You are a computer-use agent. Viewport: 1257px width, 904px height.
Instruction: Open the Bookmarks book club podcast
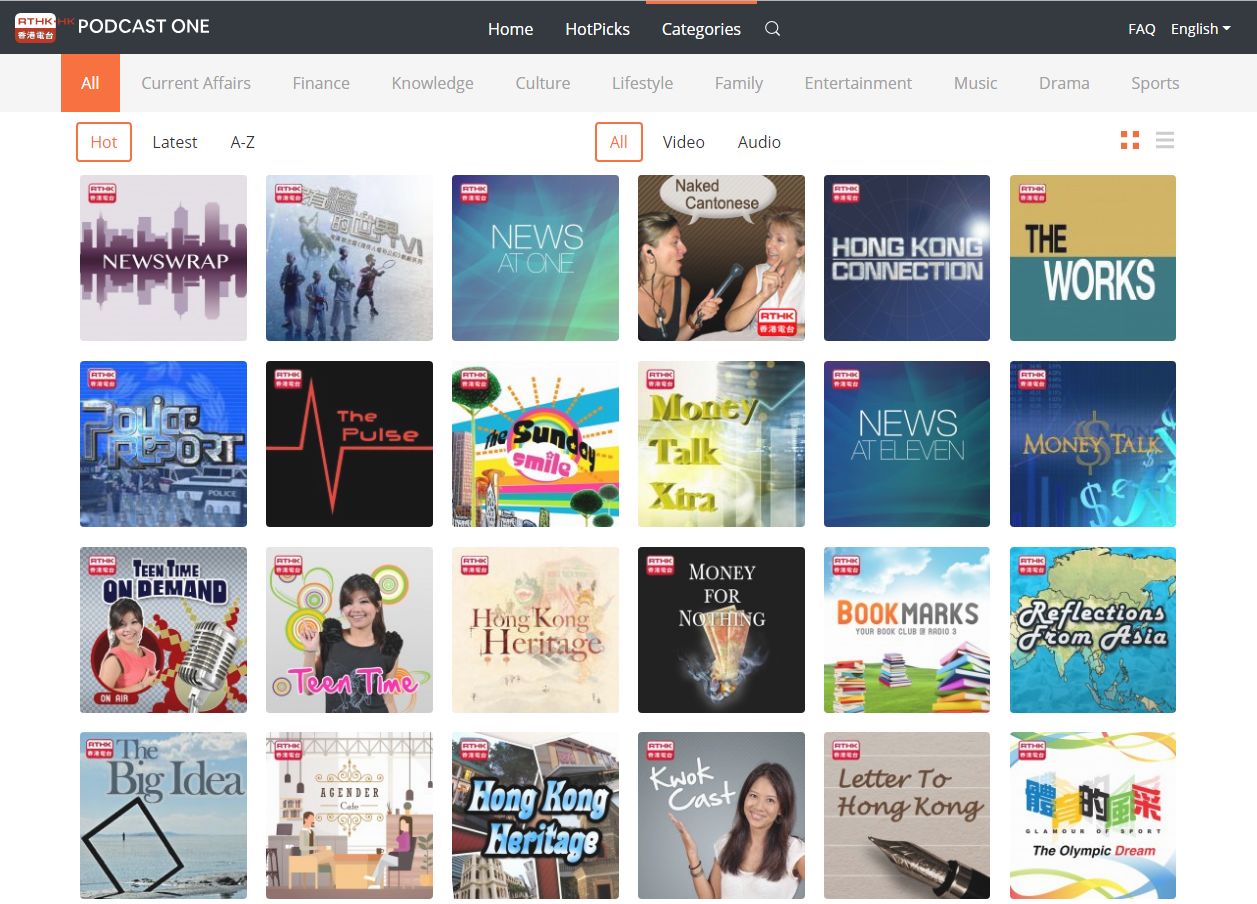coord(907,630)
